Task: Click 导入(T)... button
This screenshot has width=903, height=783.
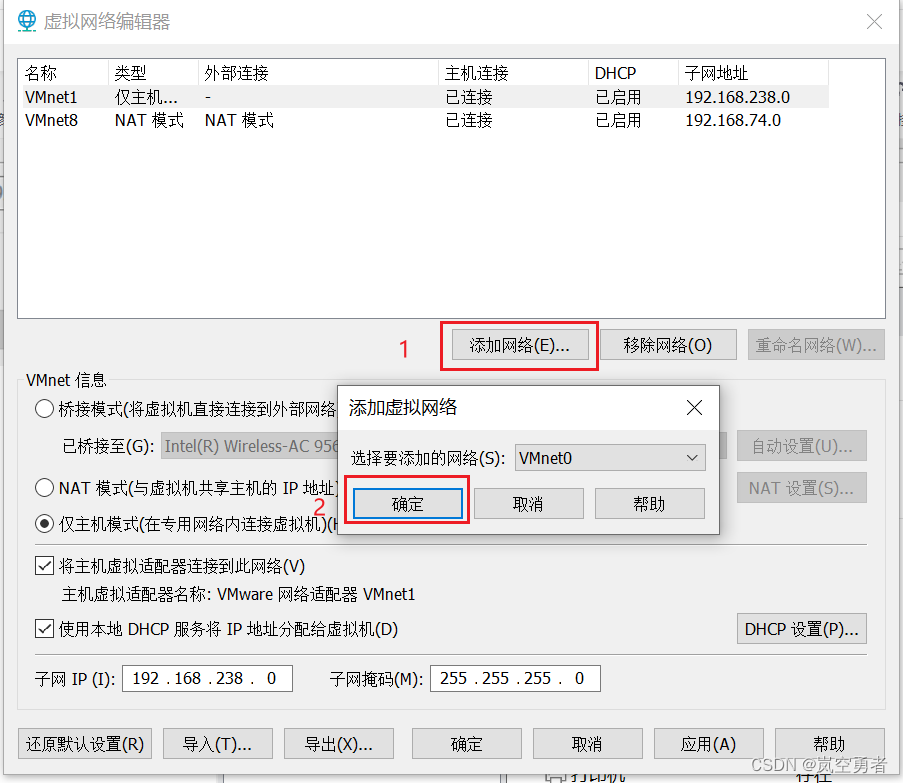Action: tap(218, 744)
